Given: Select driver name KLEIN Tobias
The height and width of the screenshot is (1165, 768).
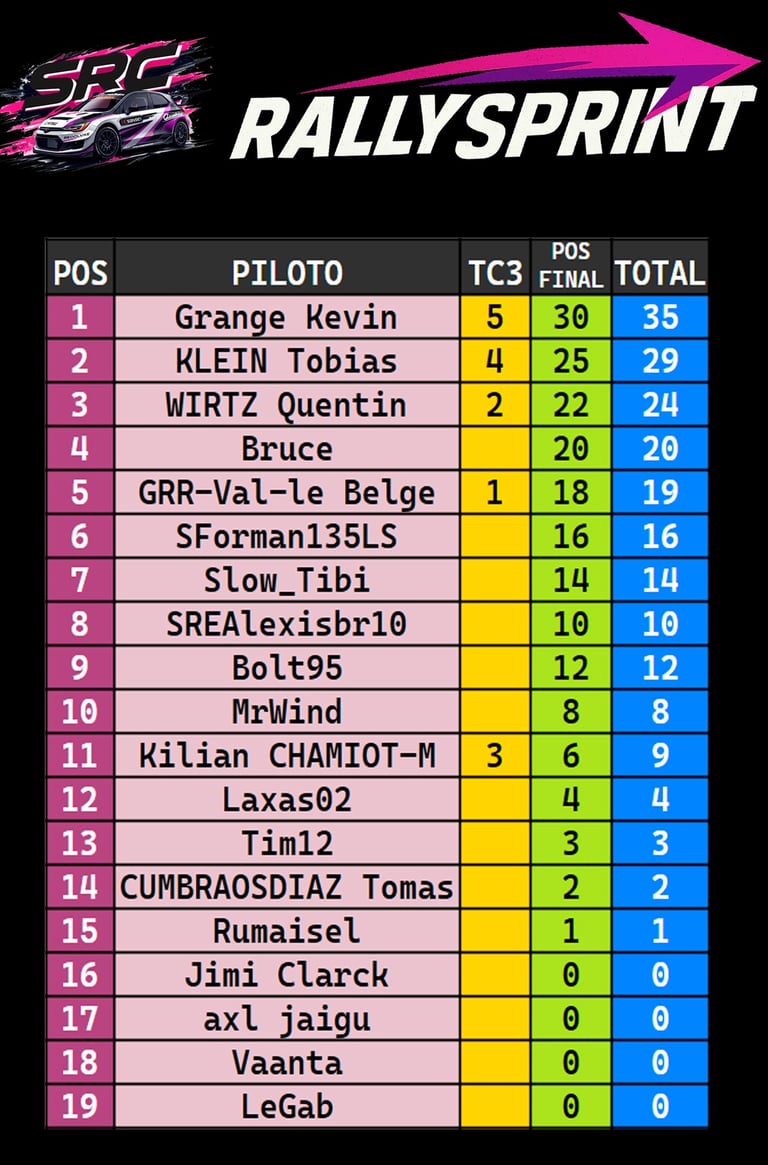Looking at the screenshot, I should coord(286,361).
